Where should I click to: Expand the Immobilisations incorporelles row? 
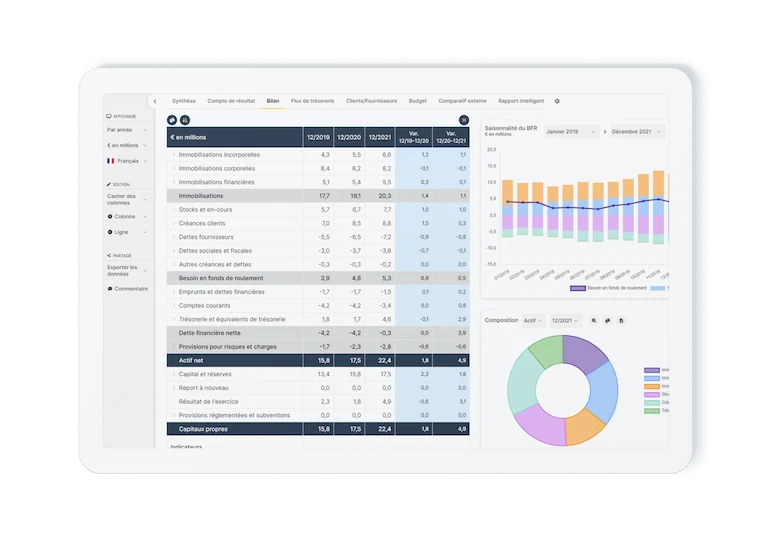click(173, 155)
